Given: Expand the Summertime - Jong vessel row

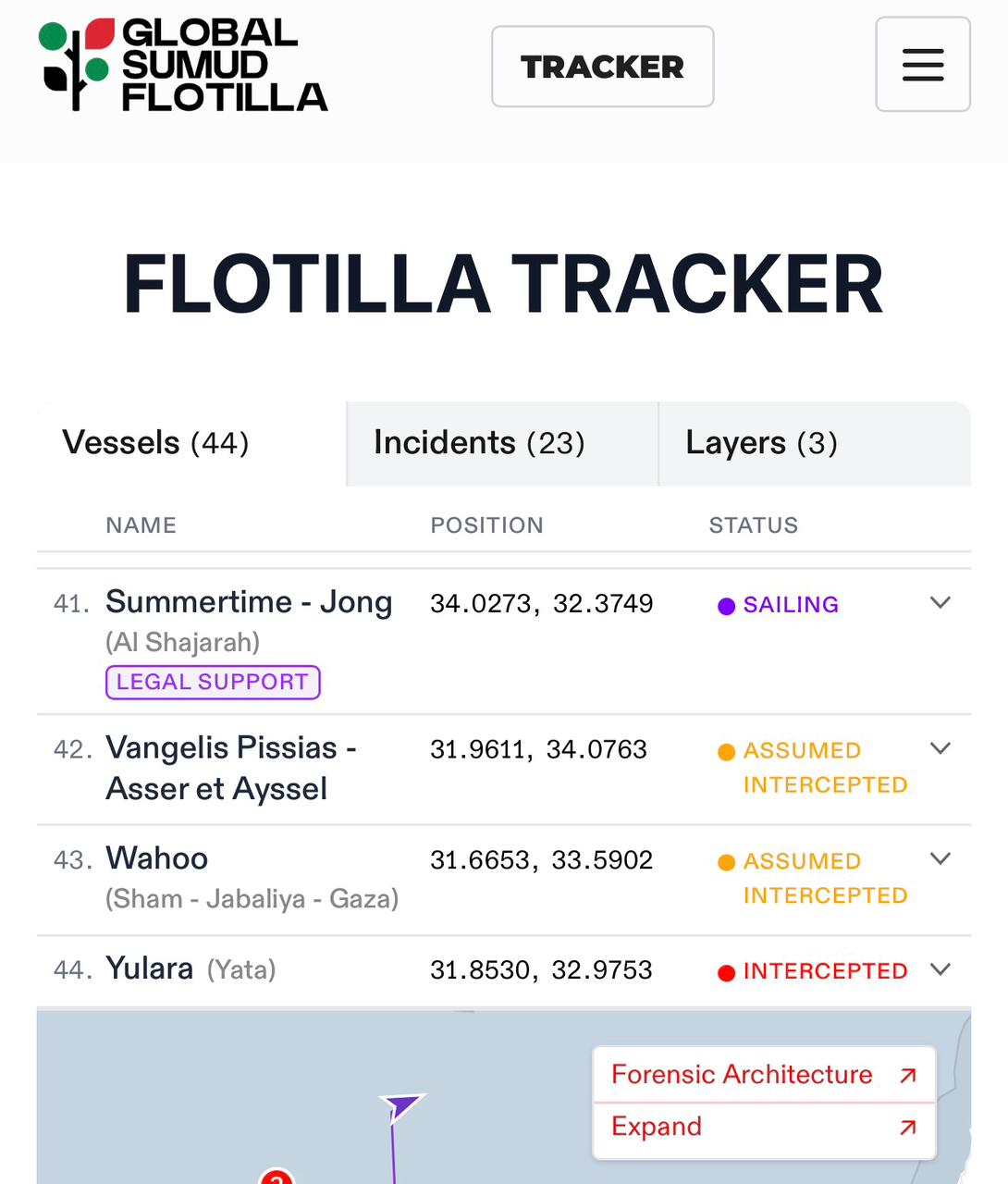Looking at the screenshot, I should (940, 603).
